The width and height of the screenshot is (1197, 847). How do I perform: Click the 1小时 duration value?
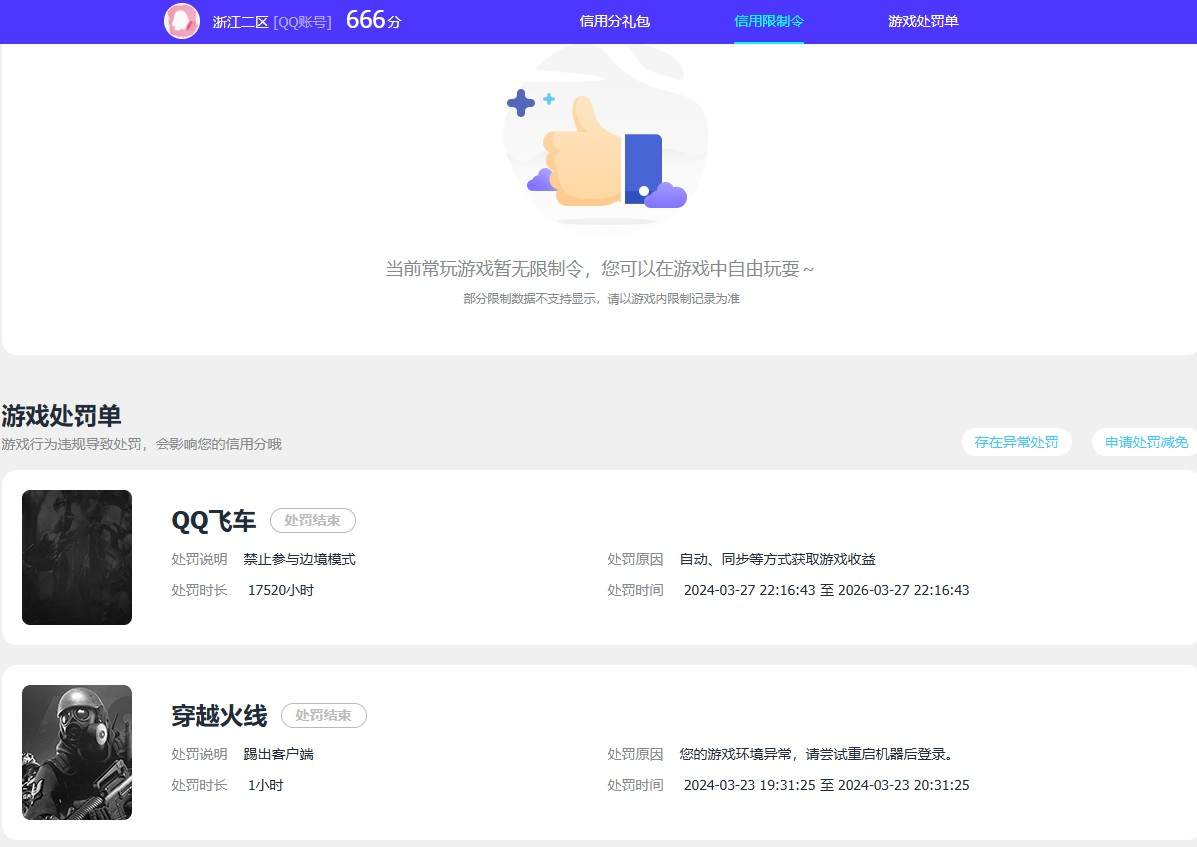266,785
